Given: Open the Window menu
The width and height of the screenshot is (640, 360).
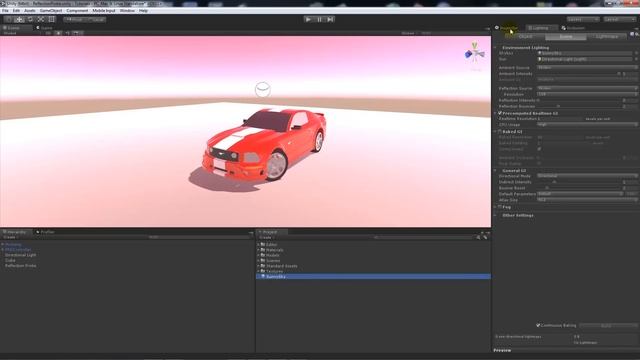Looking at the screenshot, I should [x=127, y=11].
